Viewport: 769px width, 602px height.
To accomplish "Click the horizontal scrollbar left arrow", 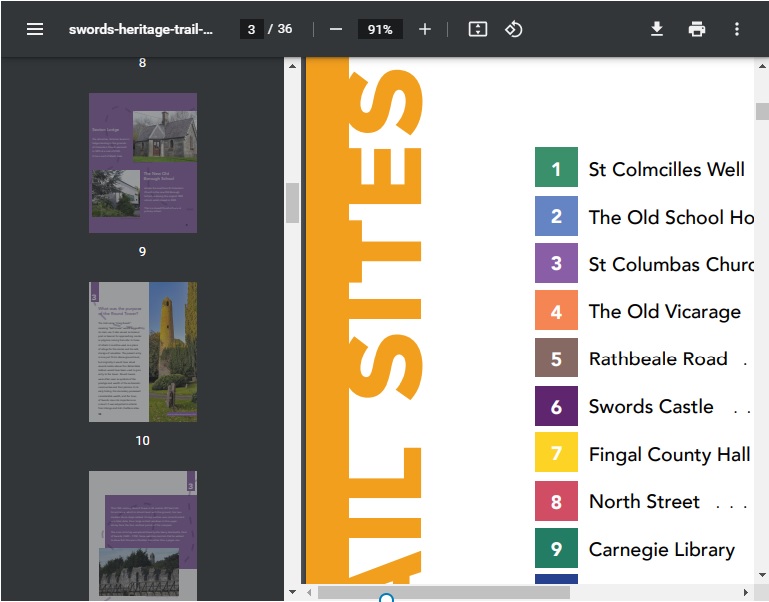I will click(x=310, y=593).
